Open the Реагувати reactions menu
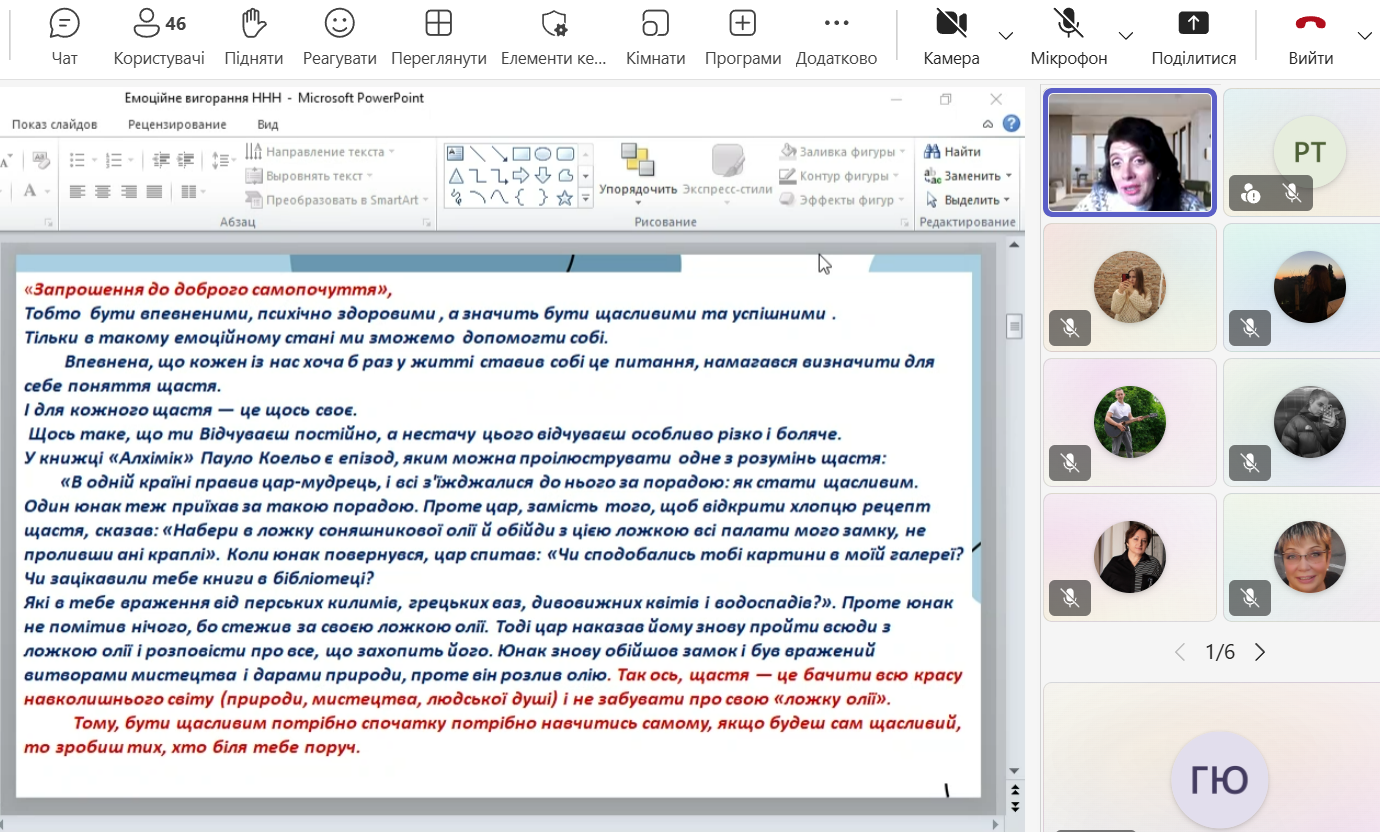Image resolution: width=1380 pixels, height=832 pixels. tap(340, 38)
